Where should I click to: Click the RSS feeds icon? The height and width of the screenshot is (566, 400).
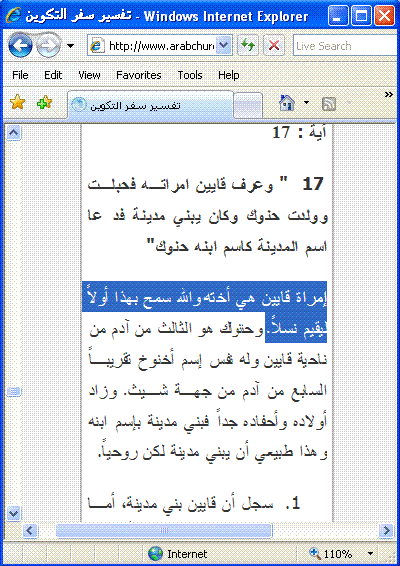(329, 104)
